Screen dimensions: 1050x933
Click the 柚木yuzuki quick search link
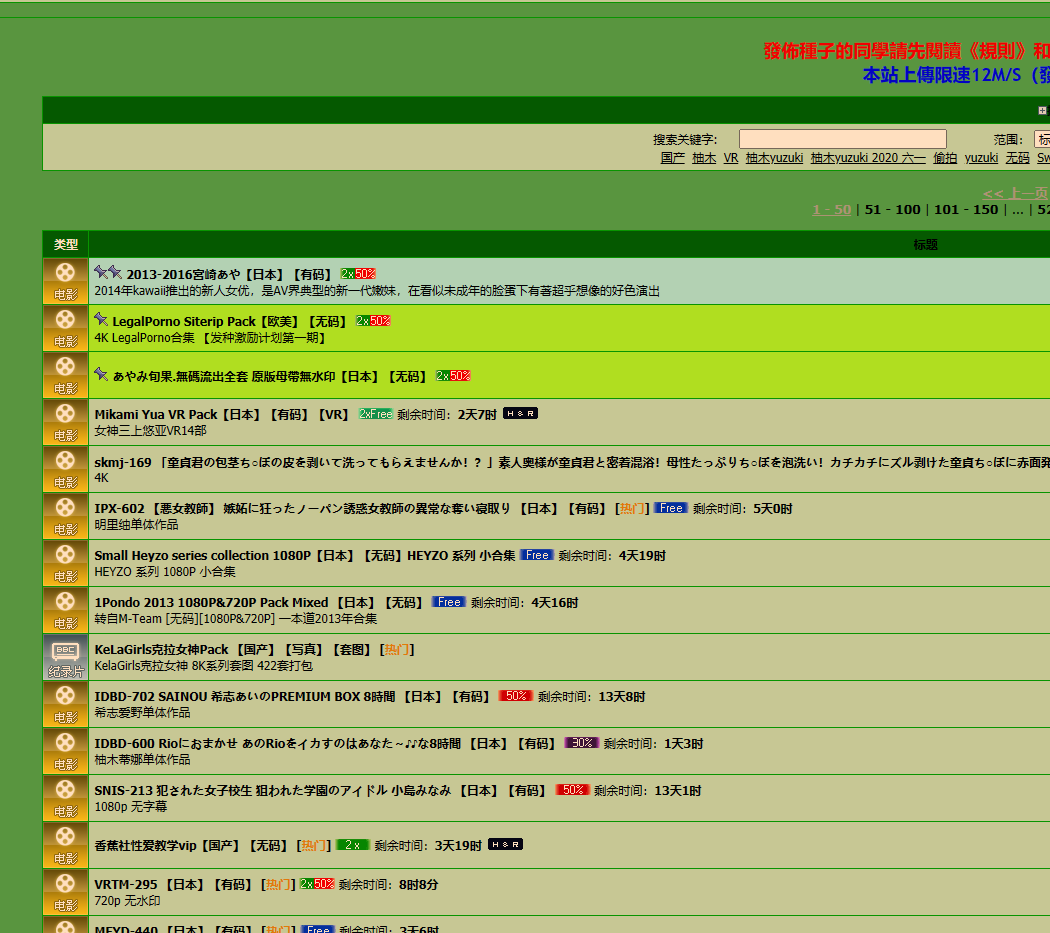tap(774, 157)
